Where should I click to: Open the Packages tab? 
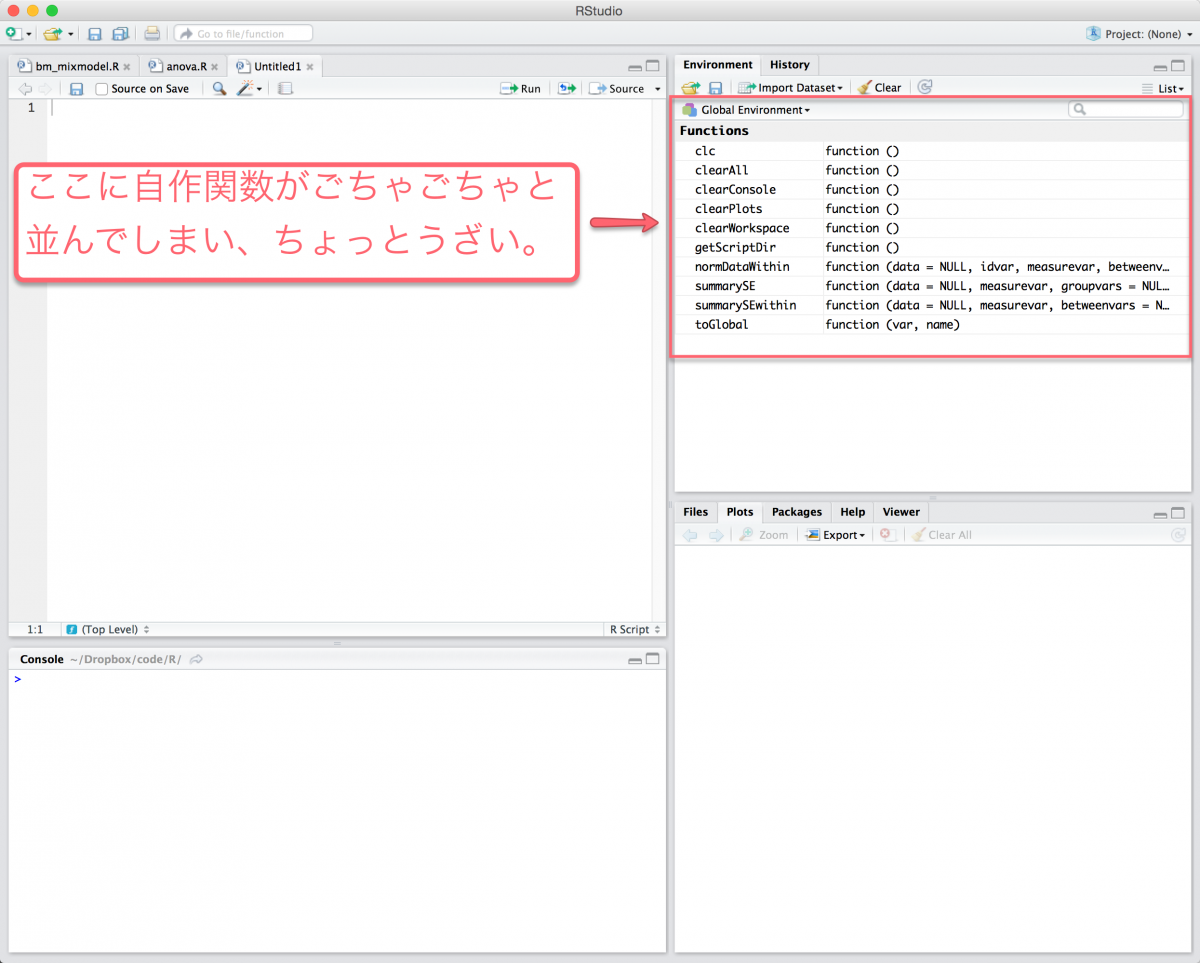point(796,512)
